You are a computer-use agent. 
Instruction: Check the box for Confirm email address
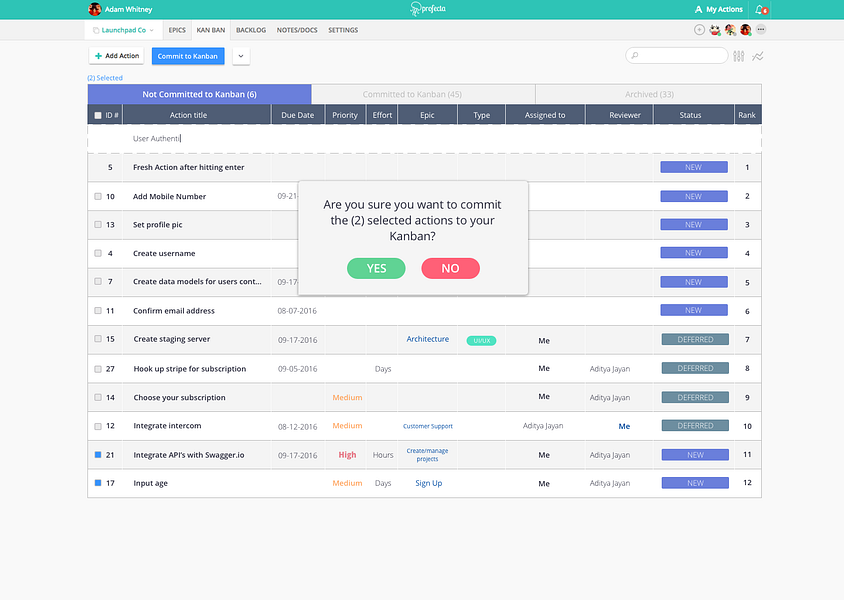point(98,310)
